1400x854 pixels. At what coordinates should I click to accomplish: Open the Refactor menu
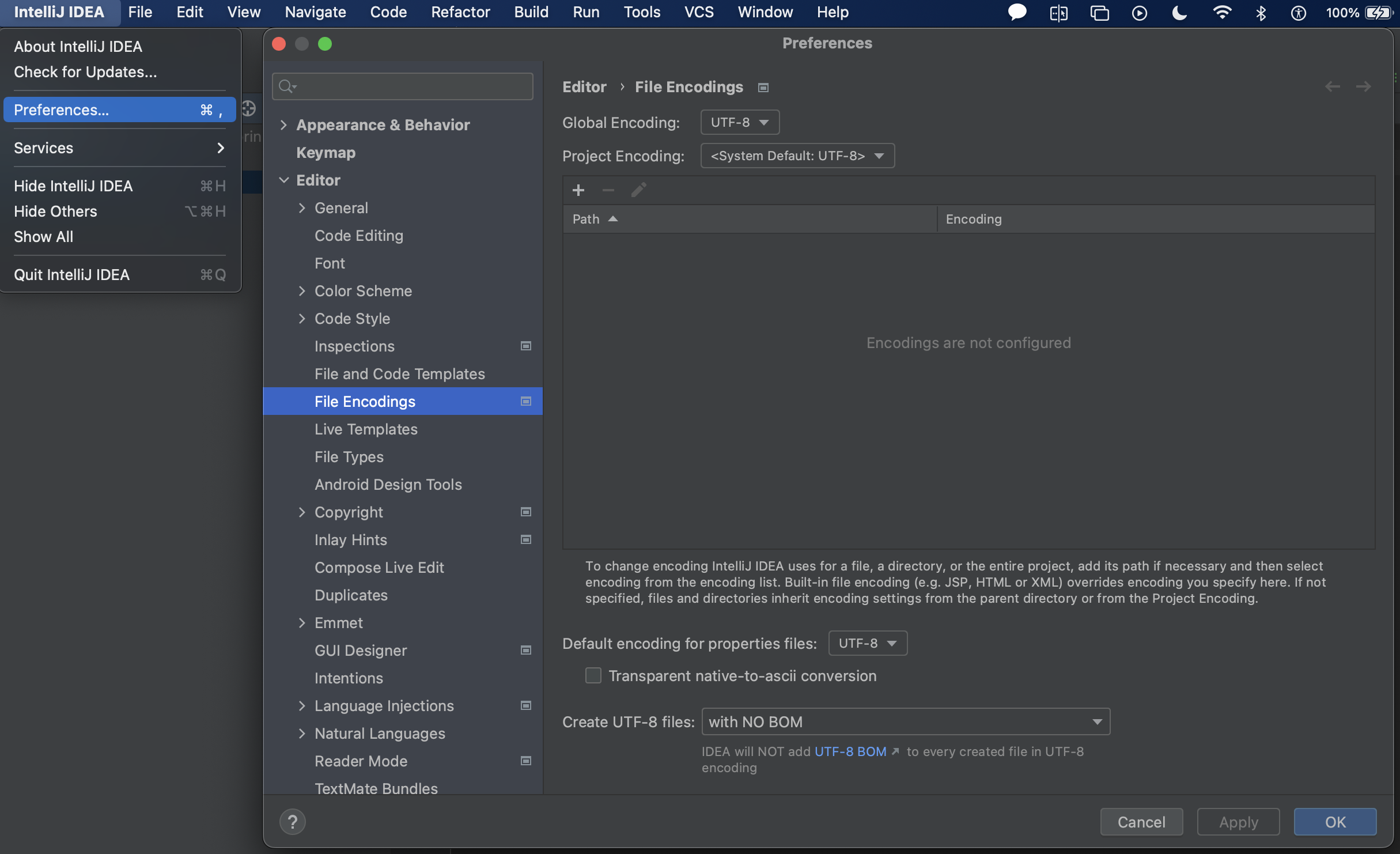pyautogui.click(x=460, y=12)
